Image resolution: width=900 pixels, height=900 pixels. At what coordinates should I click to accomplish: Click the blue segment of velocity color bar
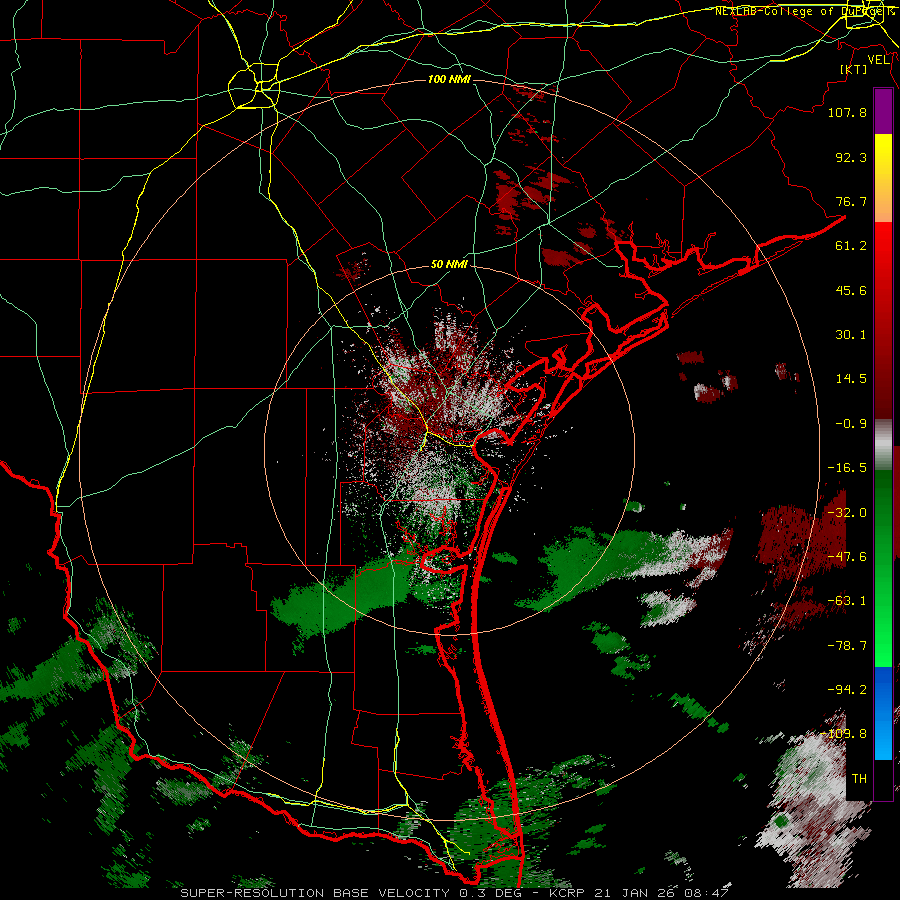click(x=883, y=713)
